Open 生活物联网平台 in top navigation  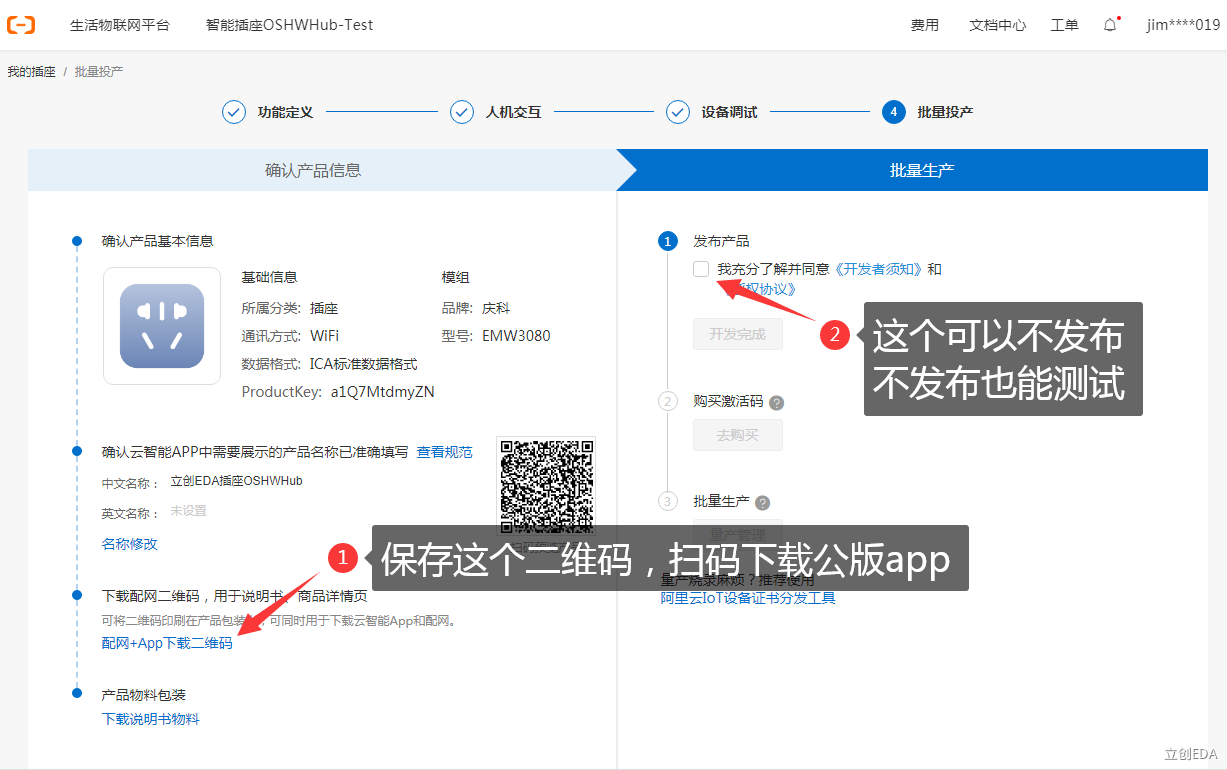[120, 25]
